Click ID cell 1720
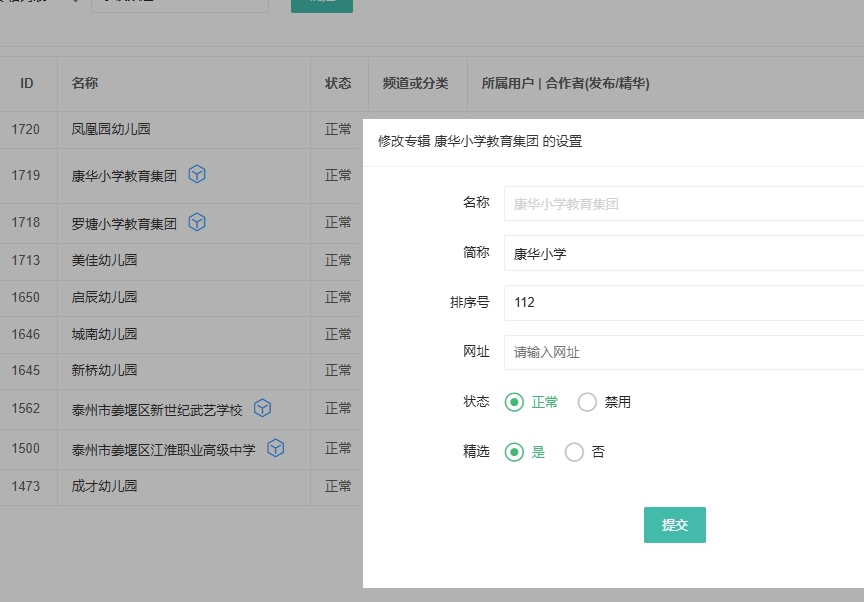864x602 pixels. point(26,129)
